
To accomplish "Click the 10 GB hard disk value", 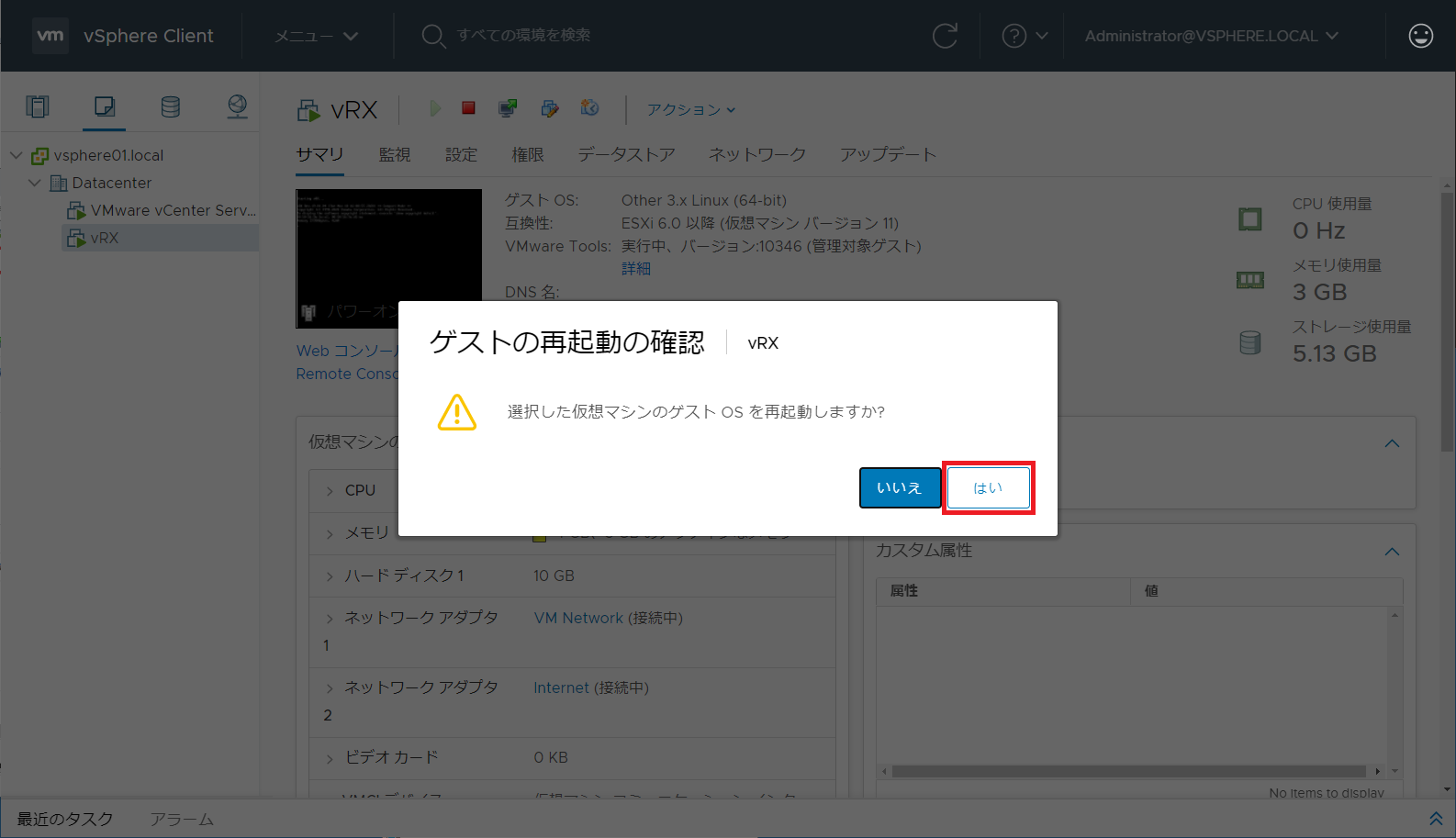I will click(554, 575).
